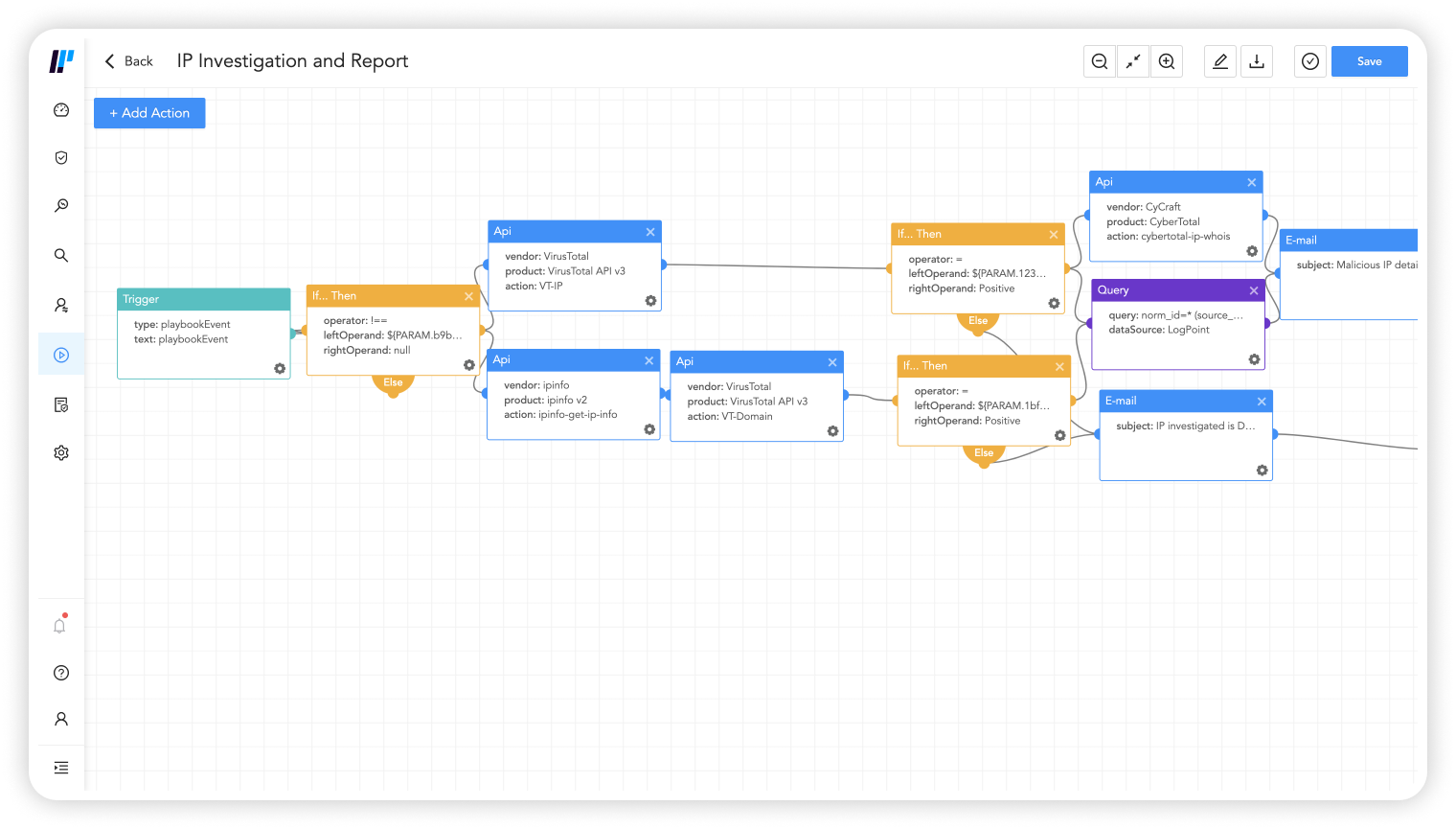Go back with the Back link
1456x829 pixels.
pos(128,61)
